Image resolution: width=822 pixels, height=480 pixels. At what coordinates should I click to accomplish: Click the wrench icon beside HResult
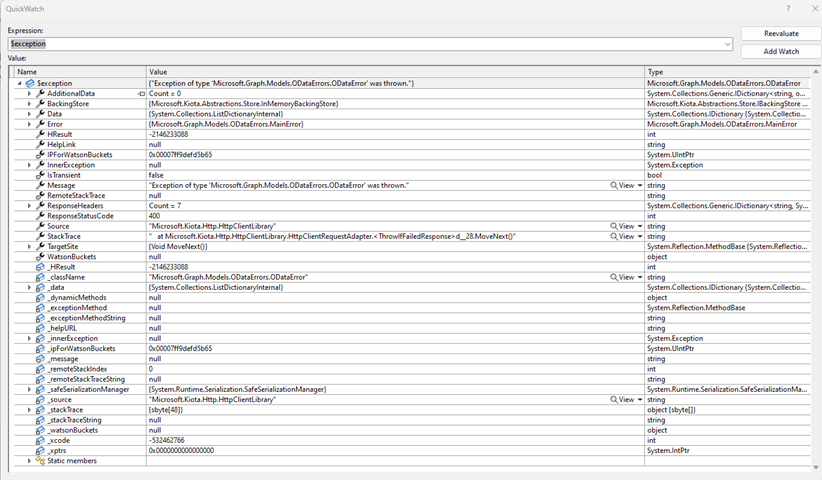(40, 135)
